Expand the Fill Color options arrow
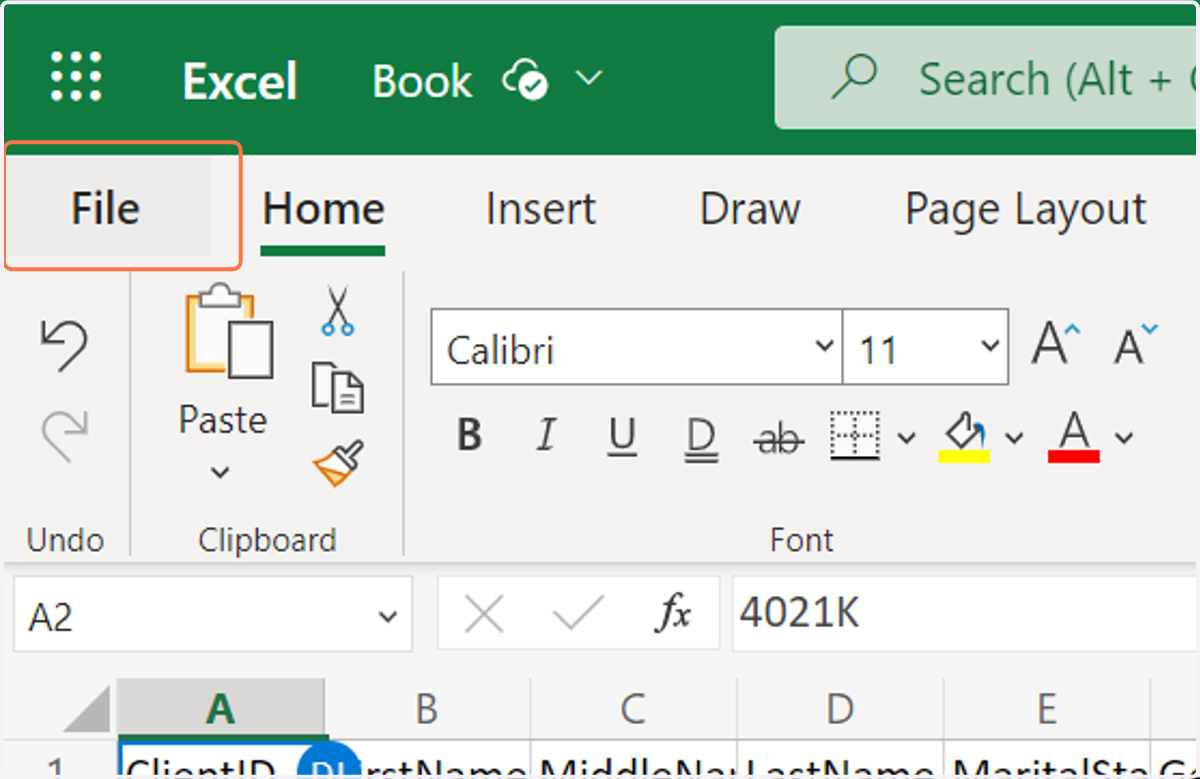 point(1014,438)
